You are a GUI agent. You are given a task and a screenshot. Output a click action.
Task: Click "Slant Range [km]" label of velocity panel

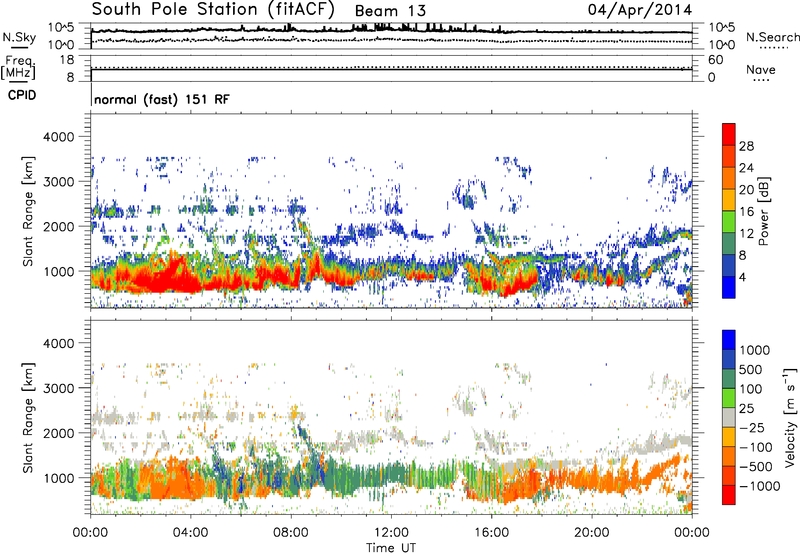pos(28,418)
